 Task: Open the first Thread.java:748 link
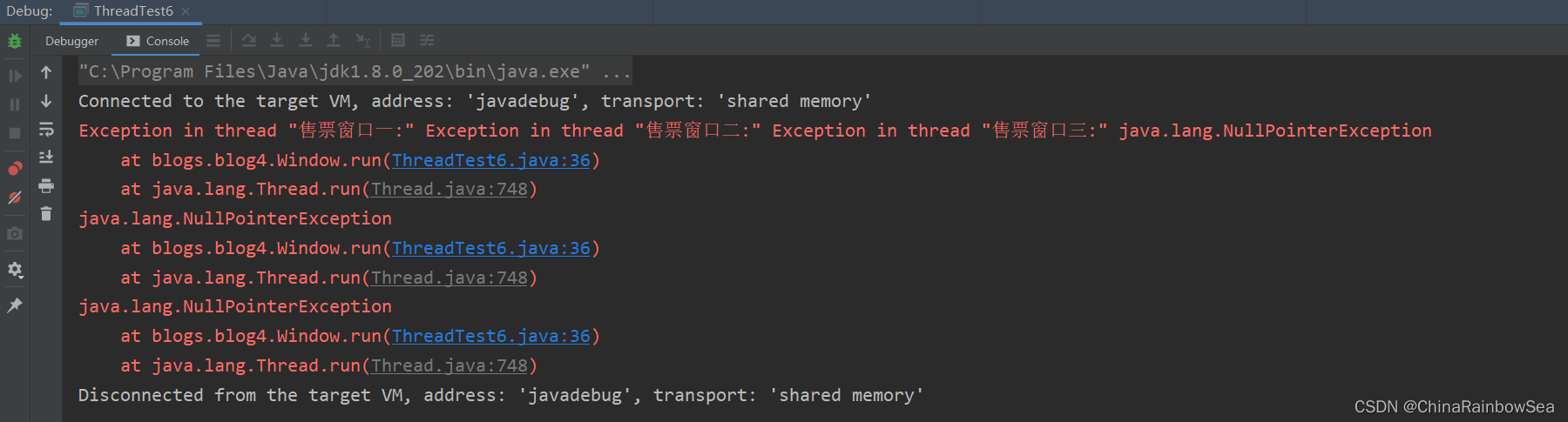tap(449, 189)
